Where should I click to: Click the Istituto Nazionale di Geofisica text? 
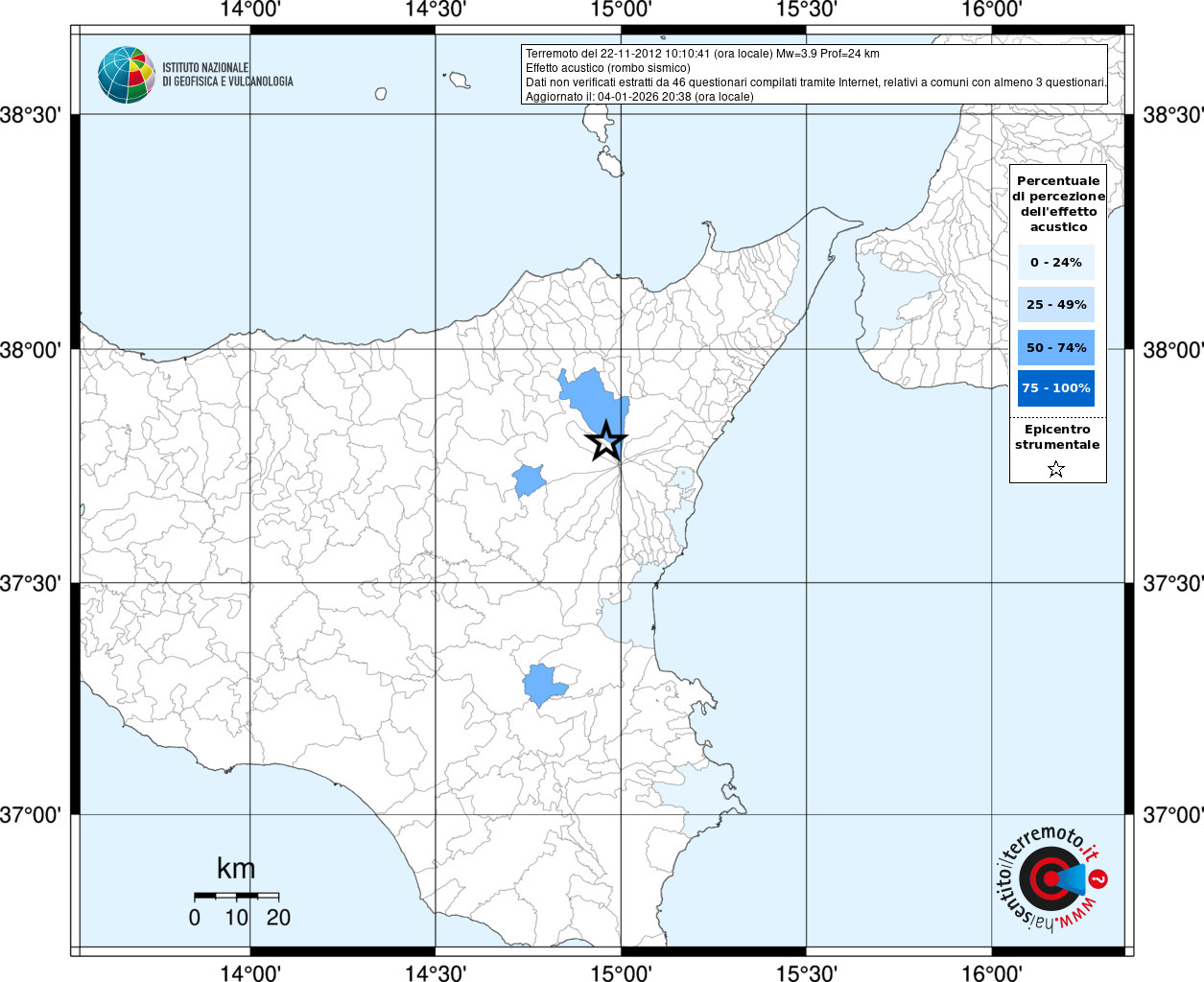(227, 75)
